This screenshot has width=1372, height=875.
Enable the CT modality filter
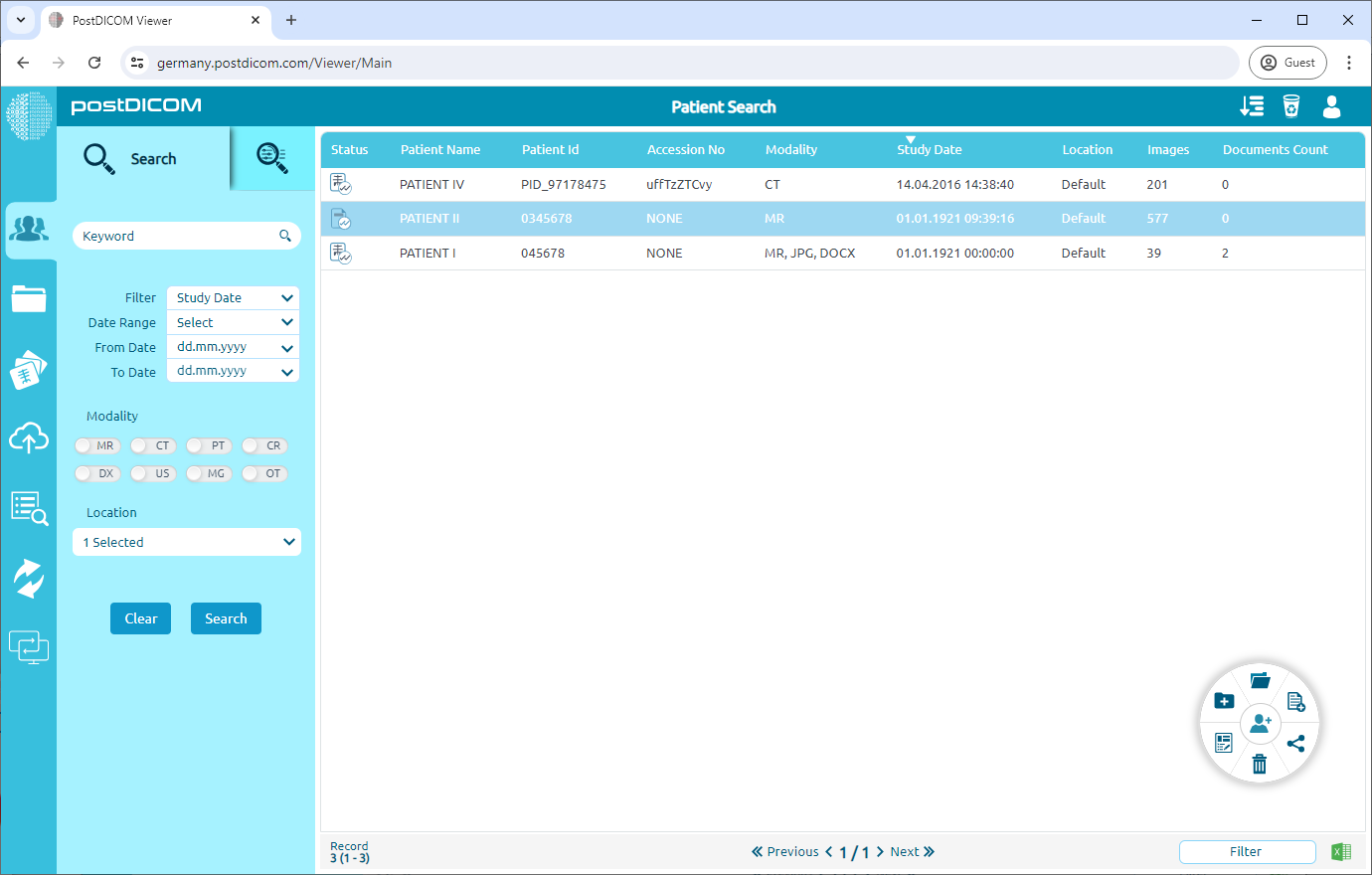point(152,445)
